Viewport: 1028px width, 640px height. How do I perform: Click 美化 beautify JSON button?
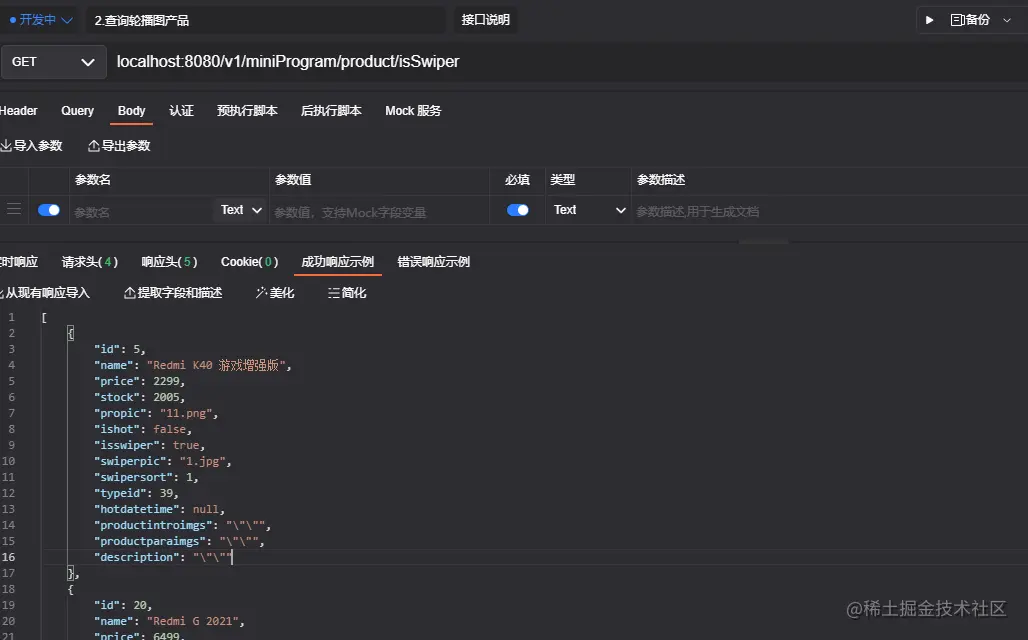[275, 292]
